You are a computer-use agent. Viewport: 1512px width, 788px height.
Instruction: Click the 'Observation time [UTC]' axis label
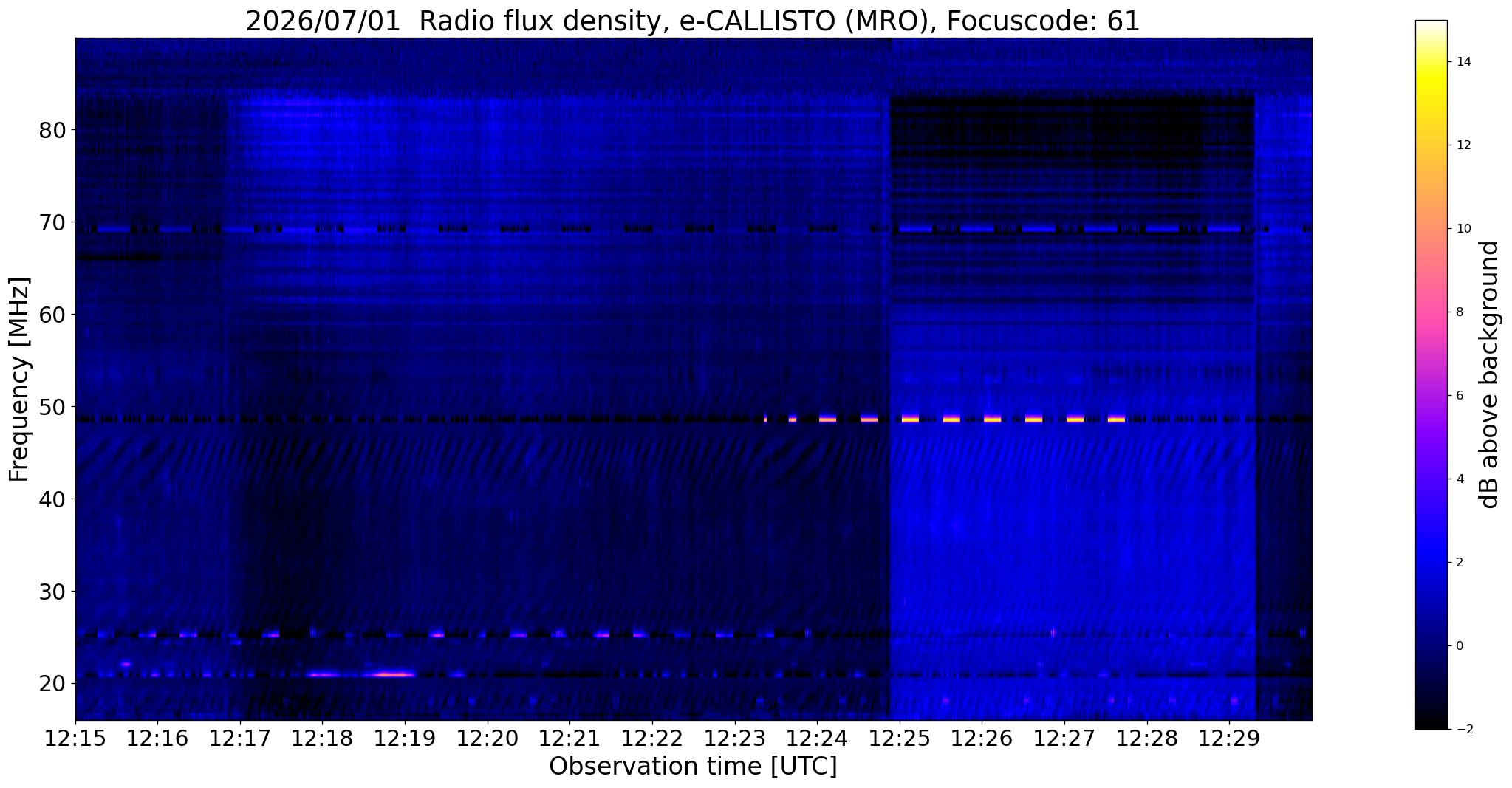point(693,766)
